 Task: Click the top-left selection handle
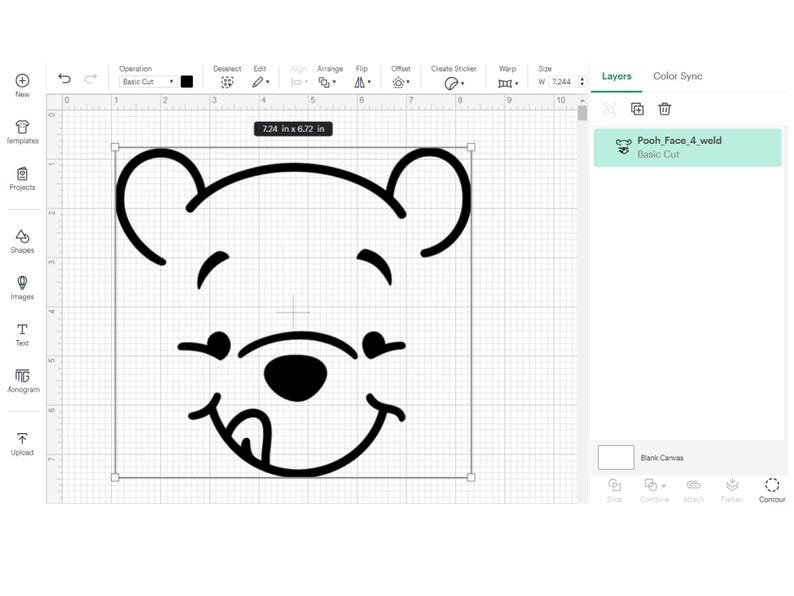(x=115, y=147)
